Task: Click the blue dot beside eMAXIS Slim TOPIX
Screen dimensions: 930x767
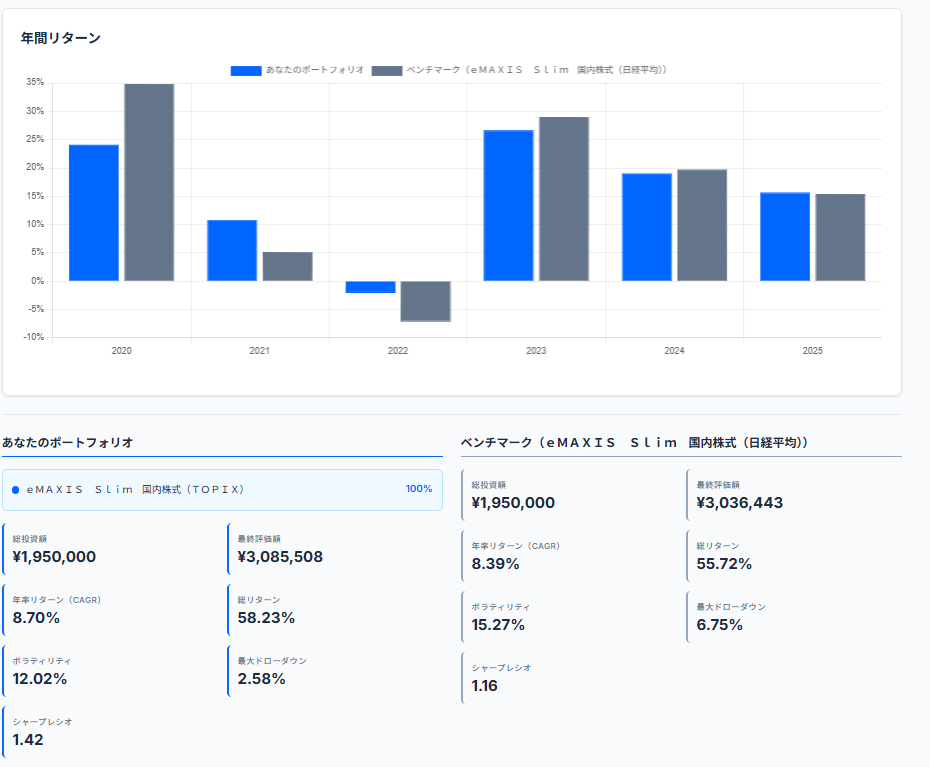Action: 16,490
